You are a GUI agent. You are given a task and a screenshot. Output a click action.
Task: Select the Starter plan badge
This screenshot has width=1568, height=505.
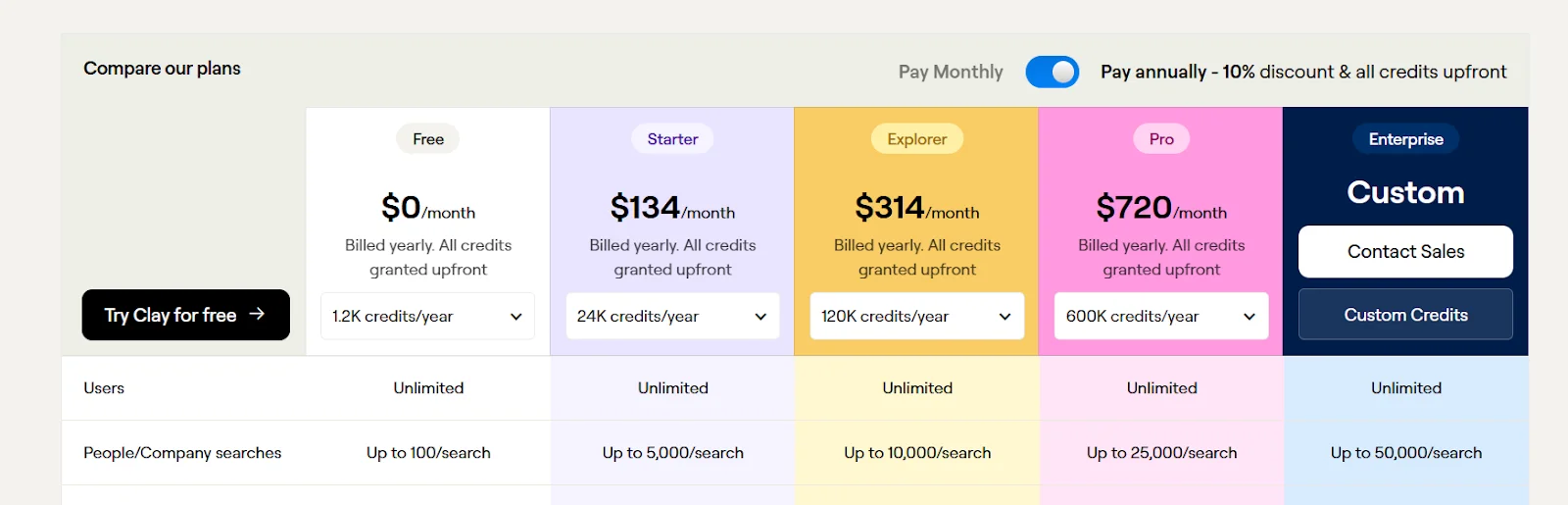pos(672,139)
